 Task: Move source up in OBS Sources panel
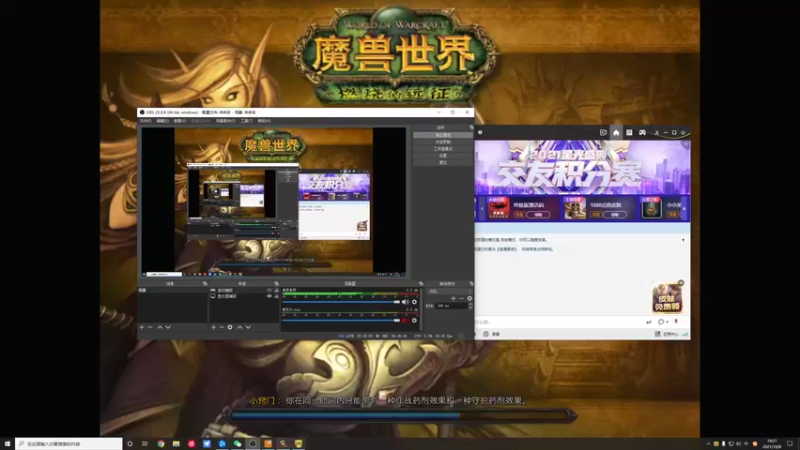(x=240, y=327)
